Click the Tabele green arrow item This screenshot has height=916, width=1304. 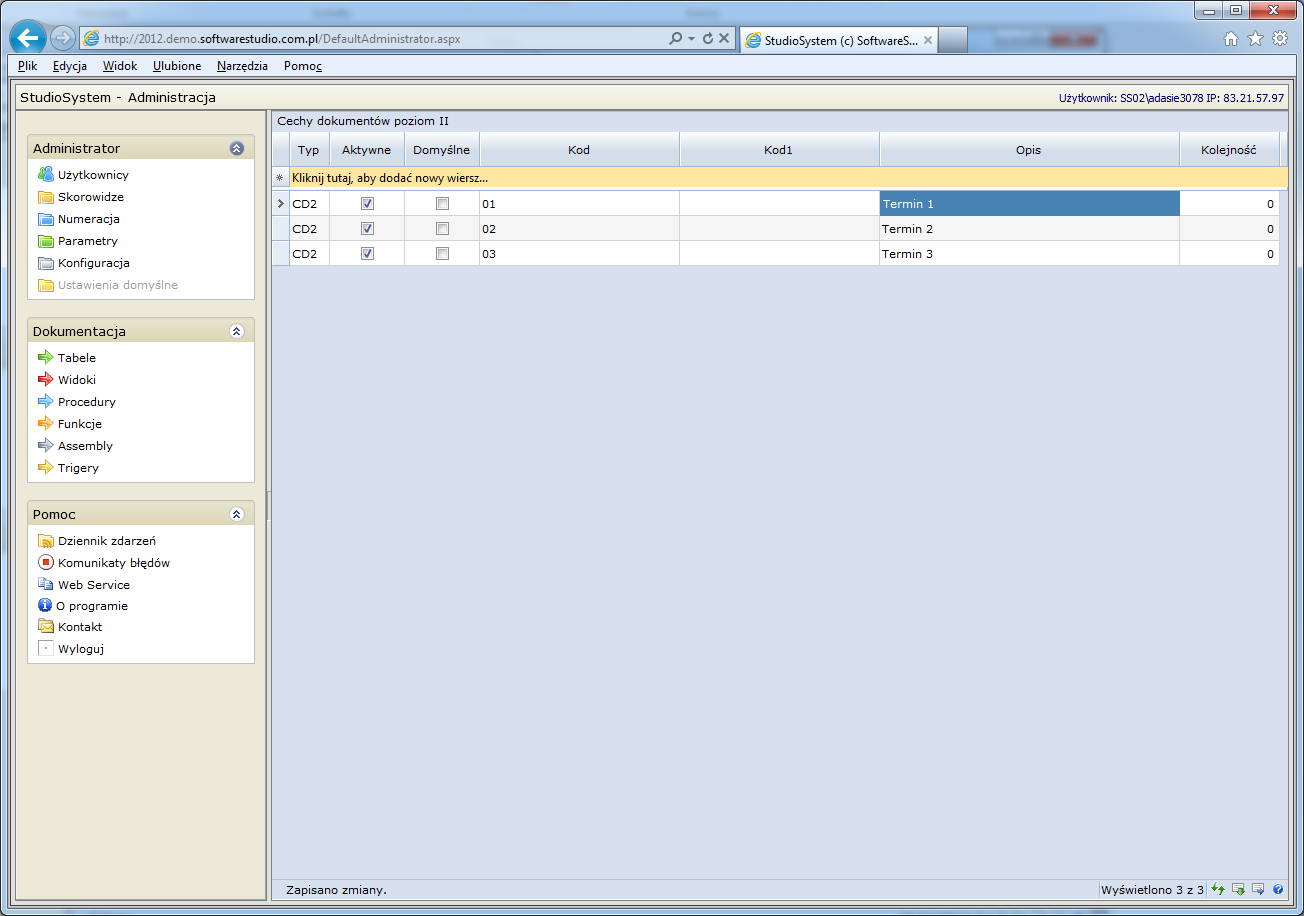[76, 358]
